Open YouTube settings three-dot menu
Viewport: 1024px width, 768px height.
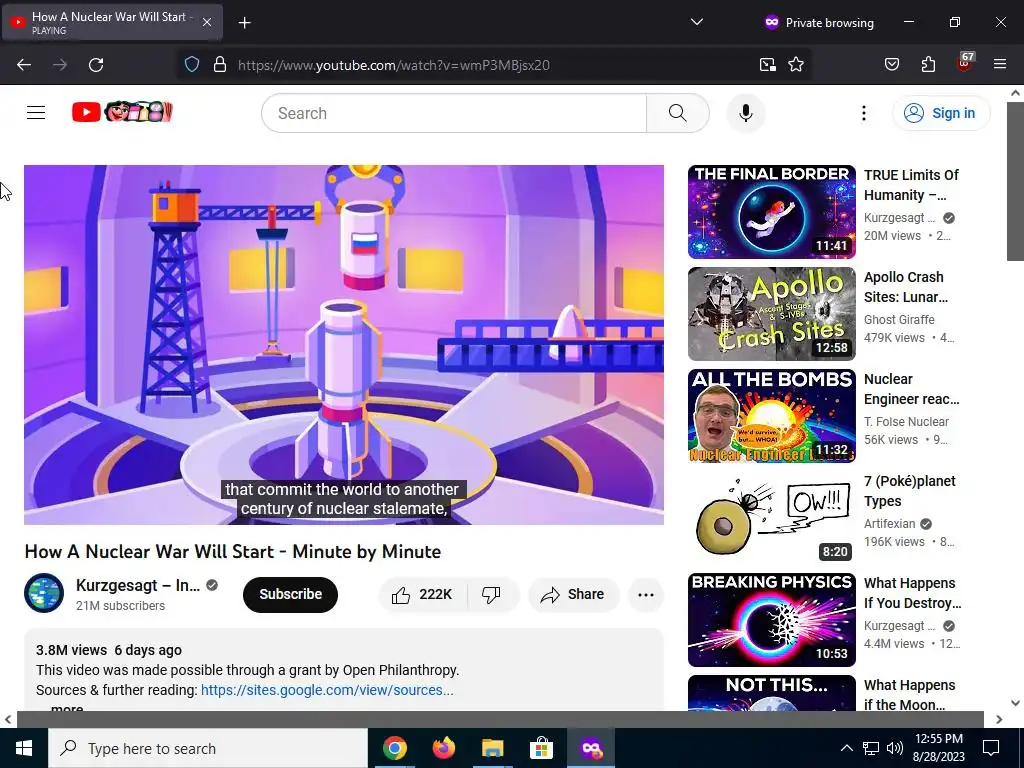[863, 113]
